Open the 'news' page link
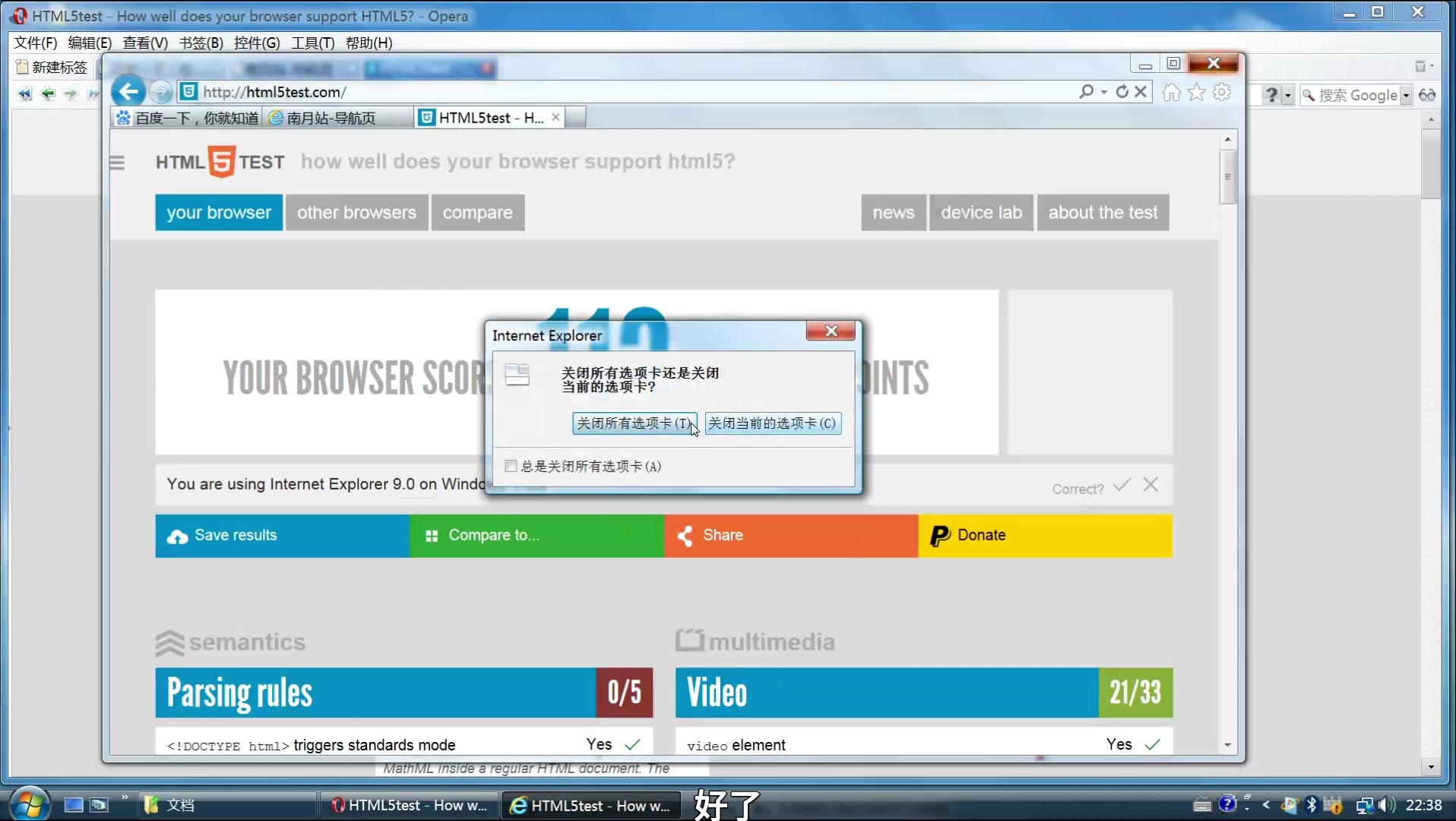Viewport: 1456px width, 821px height. point(893,213)
